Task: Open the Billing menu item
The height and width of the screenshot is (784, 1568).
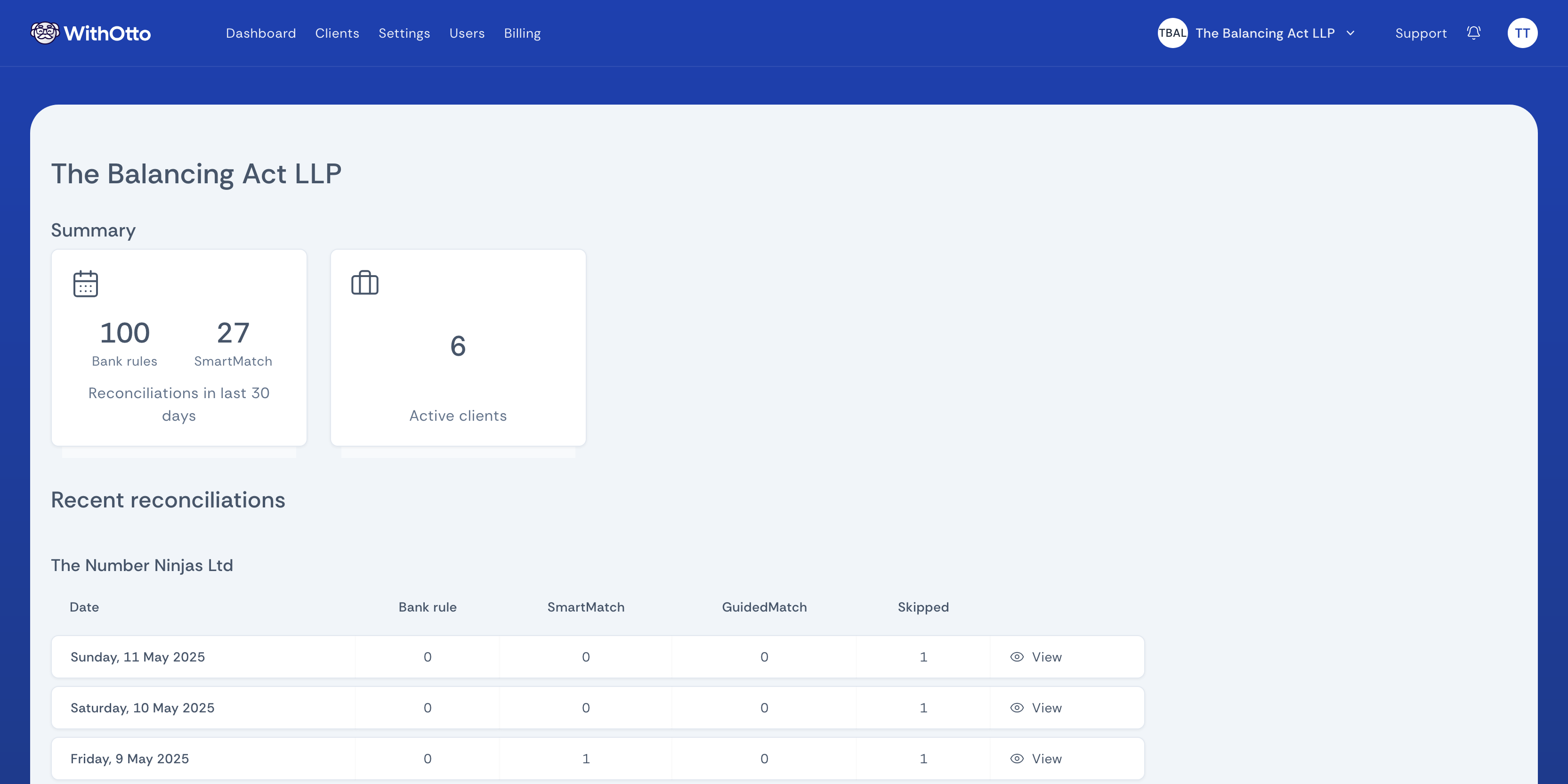Action: (x=522, y=33)
